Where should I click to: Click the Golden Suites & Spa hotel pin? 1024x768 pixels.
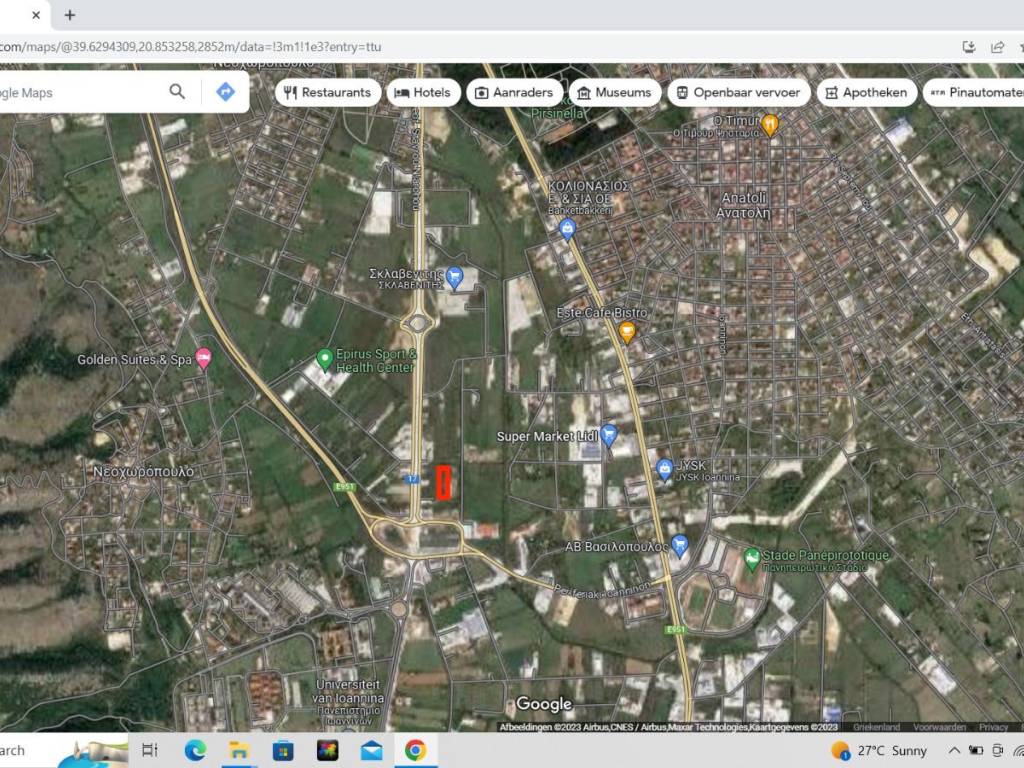(x=204, y=358)
